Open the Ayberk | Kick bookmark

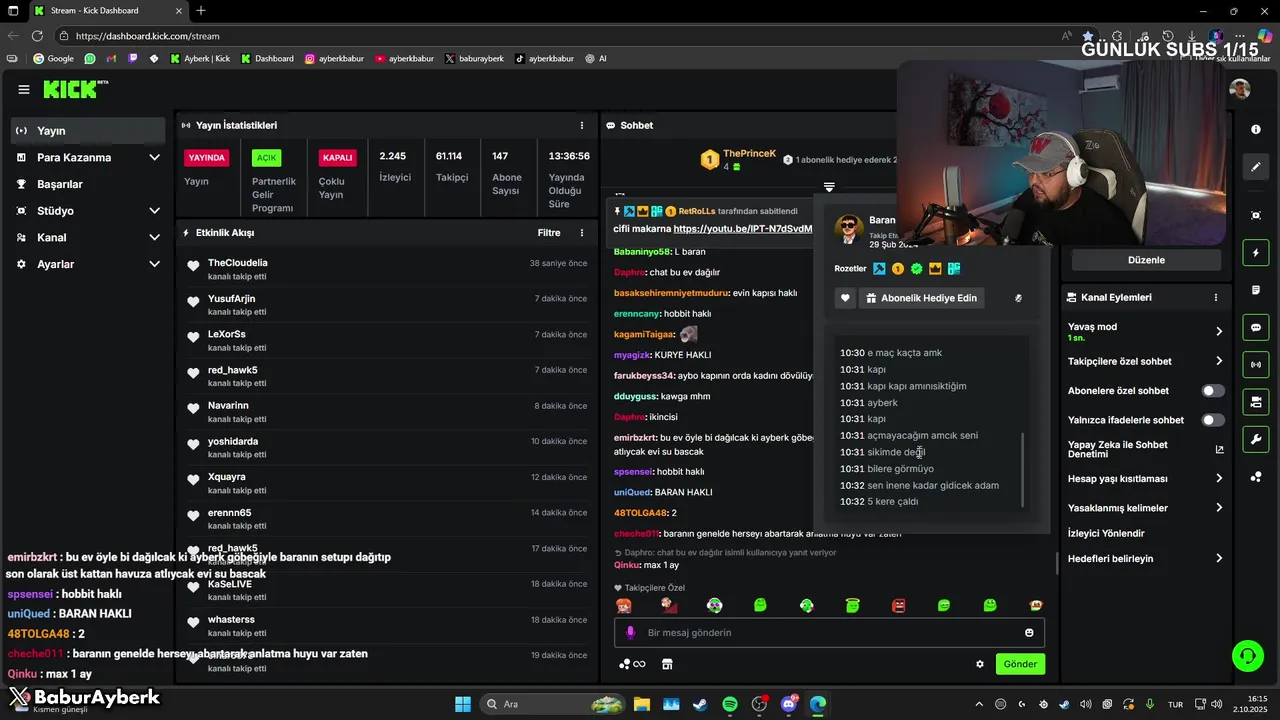coord(200,59)
